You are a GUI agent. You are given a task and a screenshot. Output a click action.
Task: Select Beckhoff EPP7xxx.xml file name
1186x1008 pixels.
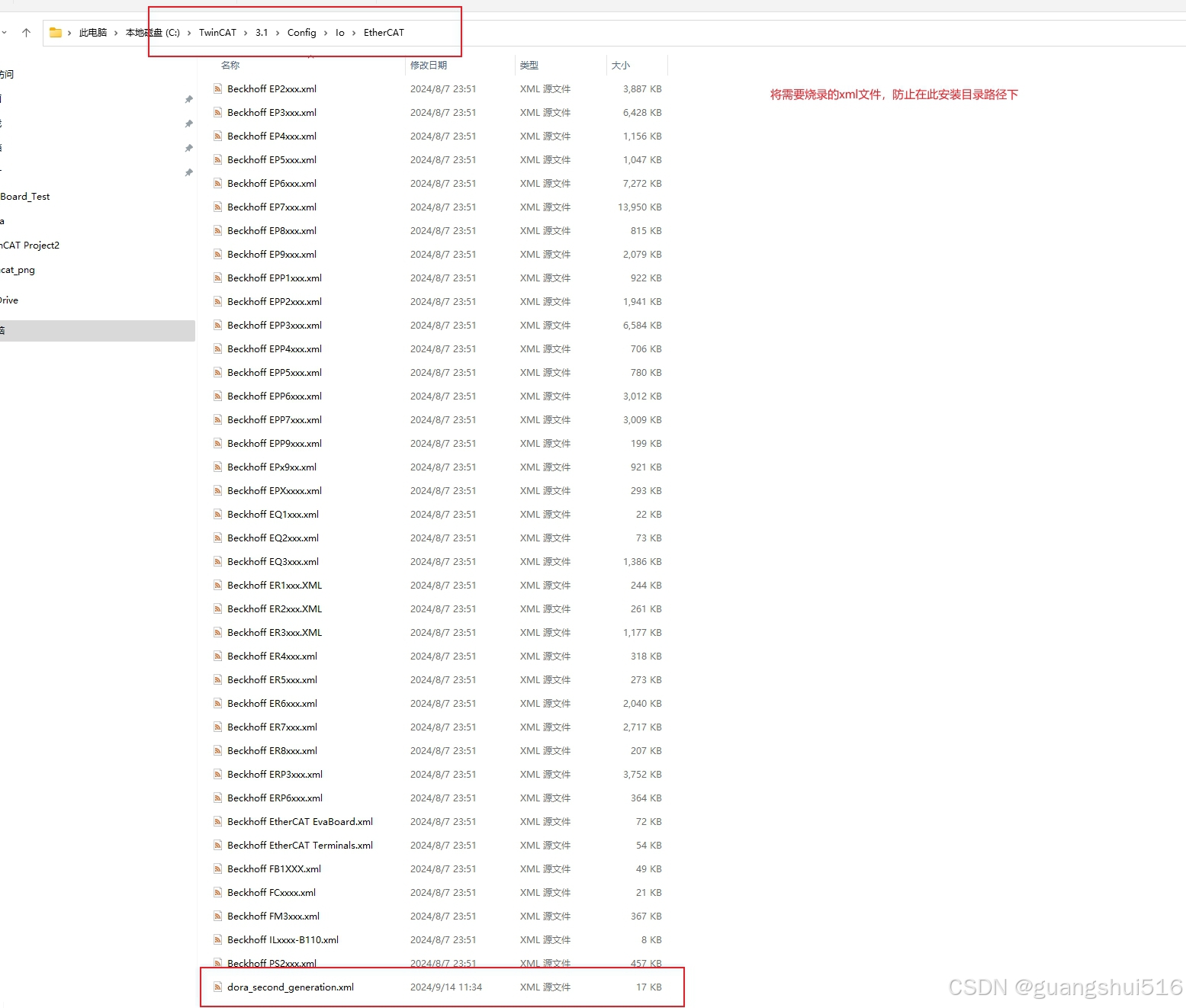[275, 420]
